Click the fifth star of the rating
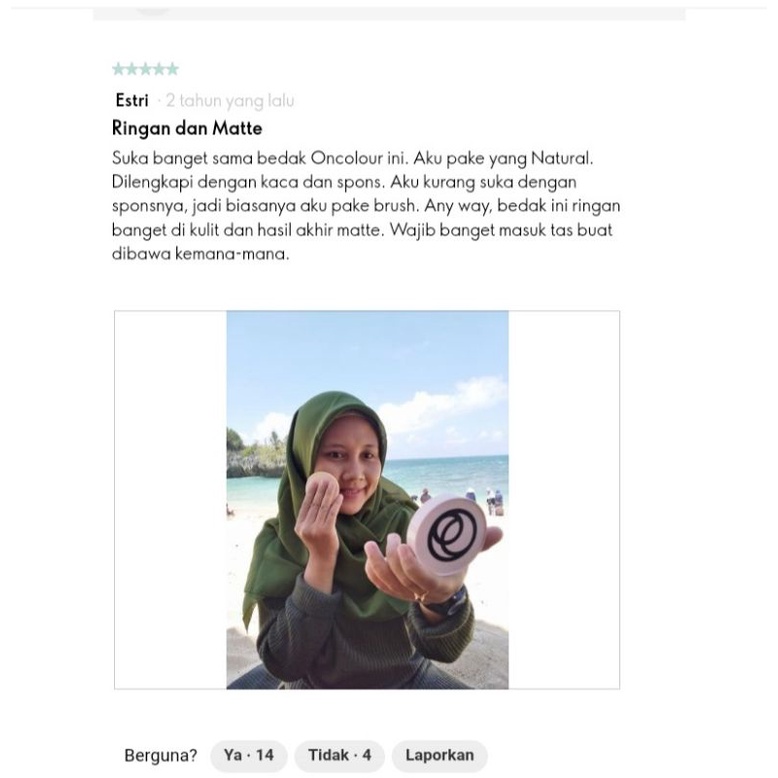Screen dimensions: 778x778 click(x=172, y=69)
